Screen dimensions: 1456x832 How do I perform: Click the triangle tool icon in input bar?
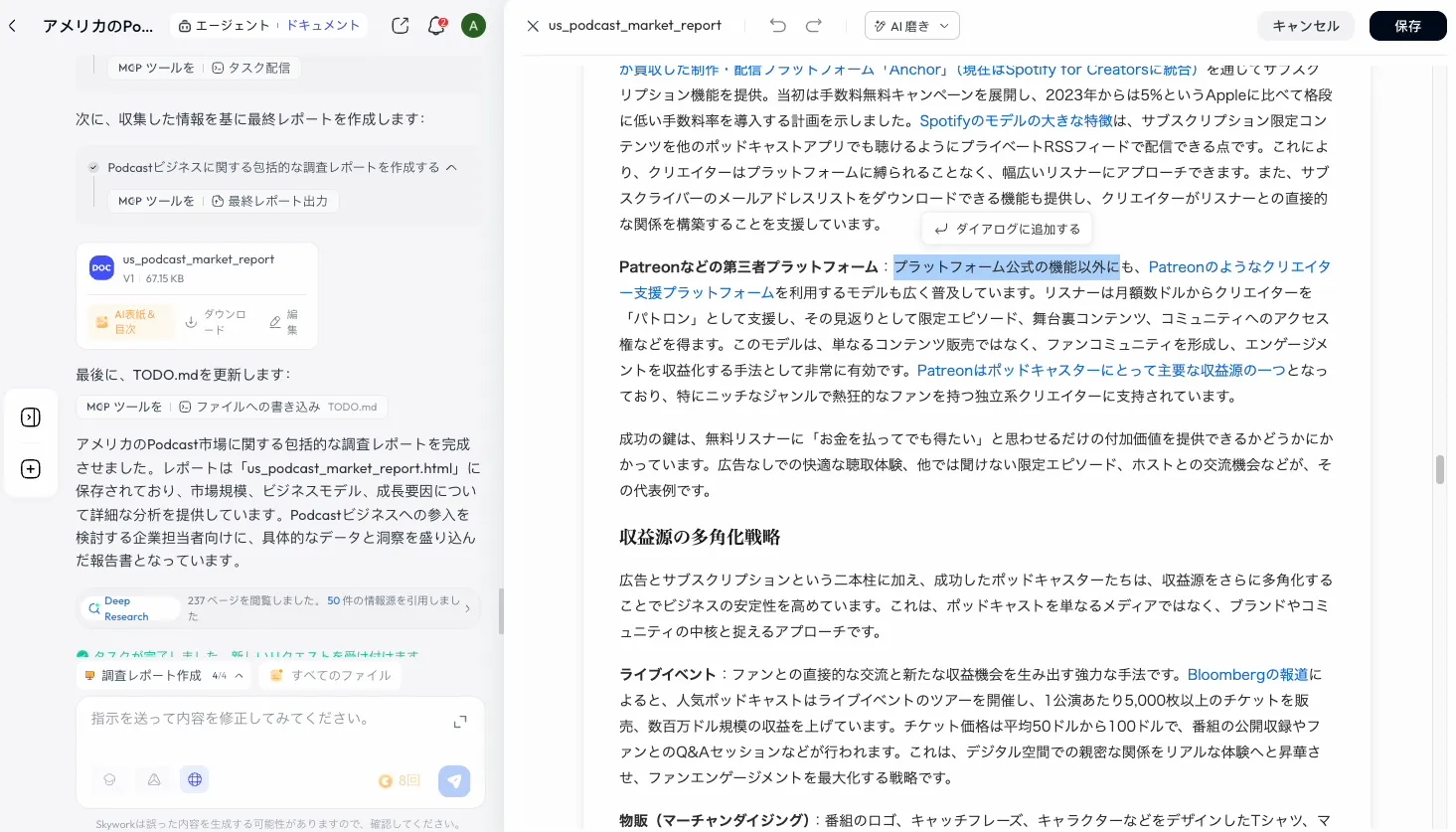(154, 780)
